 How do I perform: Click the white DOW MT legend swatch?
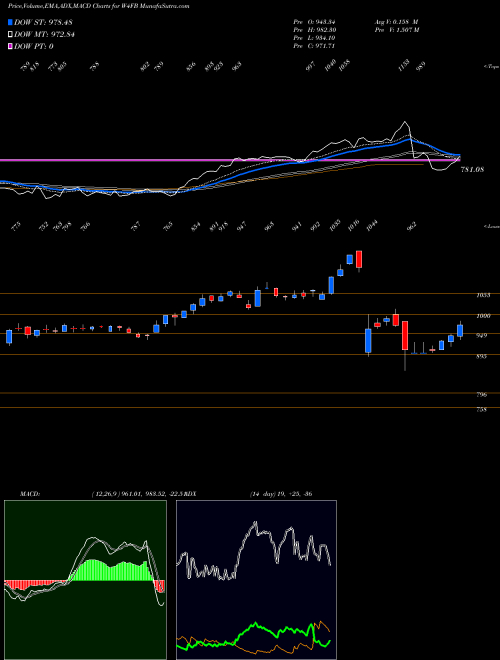10,35
